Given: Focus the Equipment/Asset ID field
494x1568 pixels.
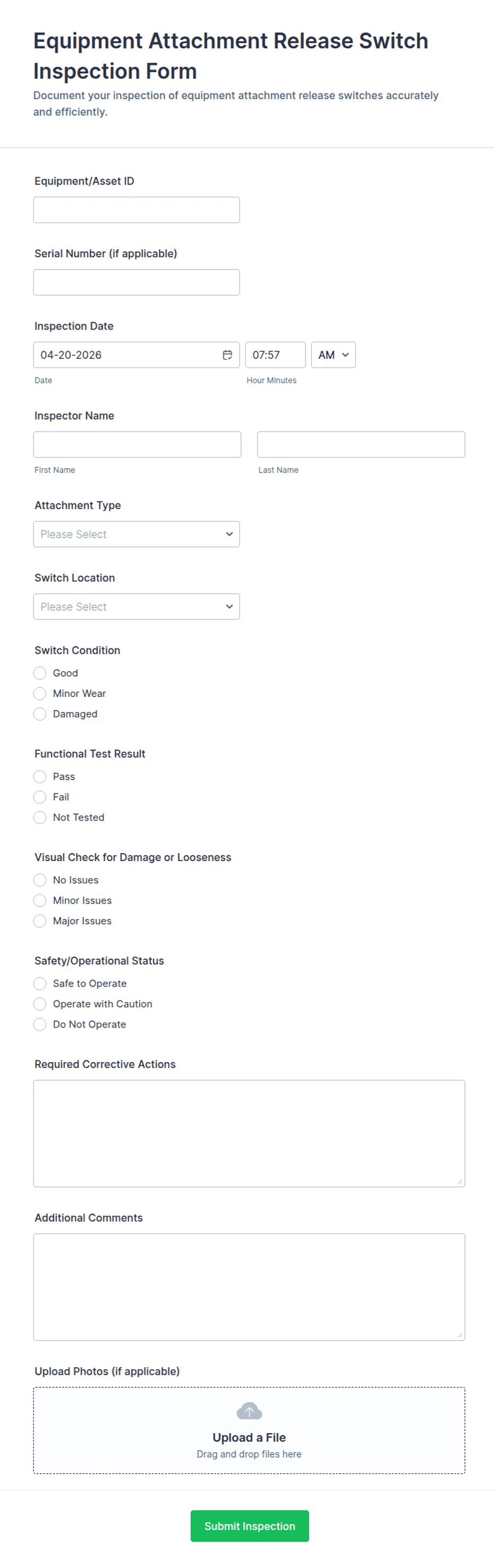Looking at the screenshot, I should (137, 210).
